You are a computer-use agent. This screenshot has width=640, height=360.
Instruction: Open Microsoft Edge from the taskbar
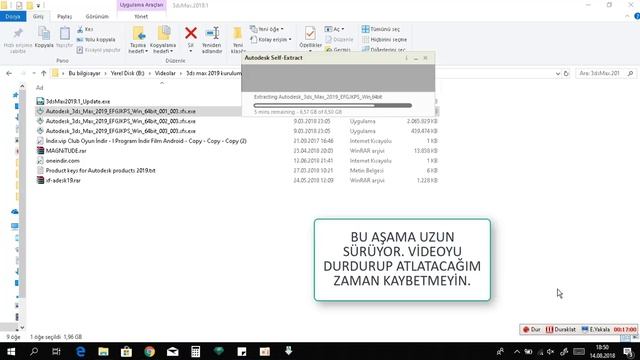pos(80,351)
